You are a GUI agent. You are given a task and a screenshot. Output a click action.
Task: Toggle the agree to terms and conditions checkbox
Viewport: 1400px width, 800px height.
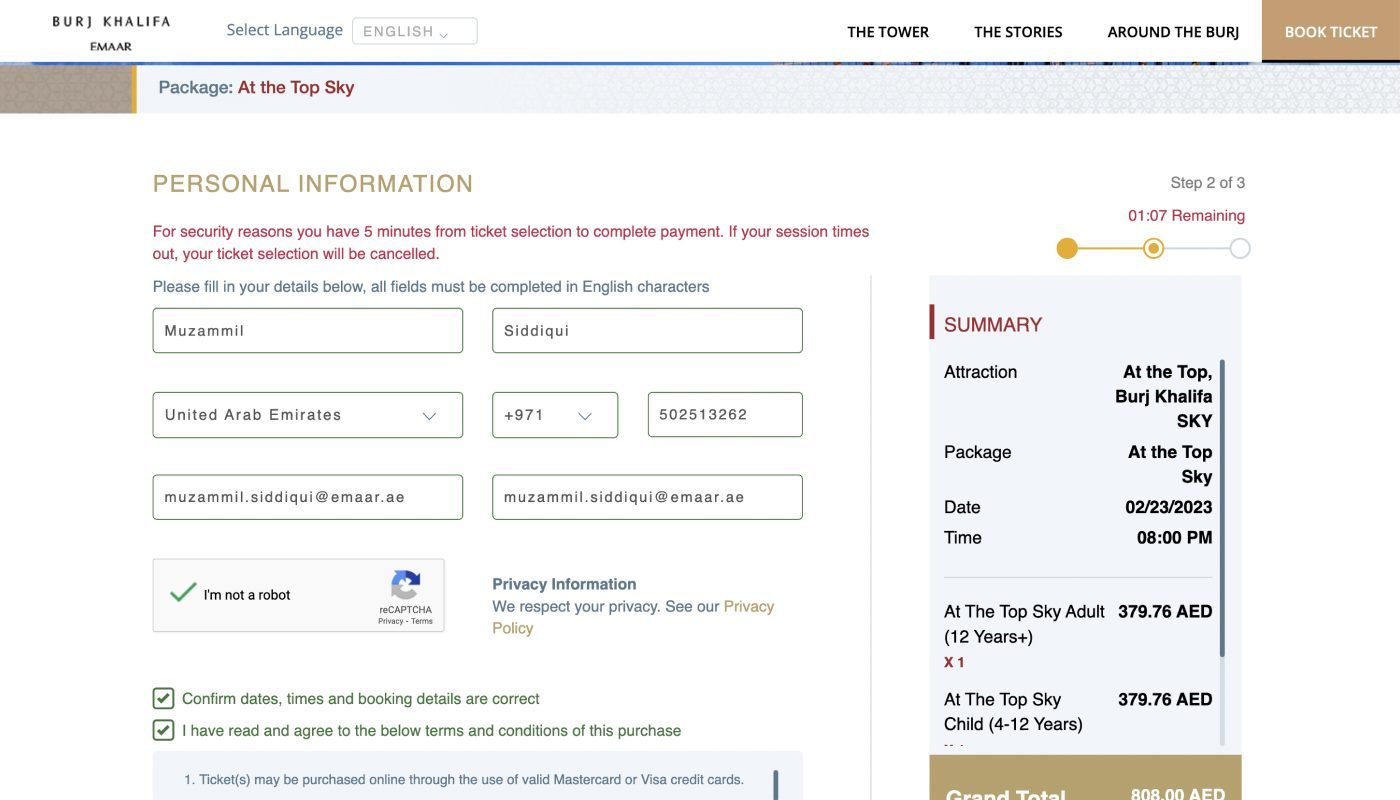(163, 730)
